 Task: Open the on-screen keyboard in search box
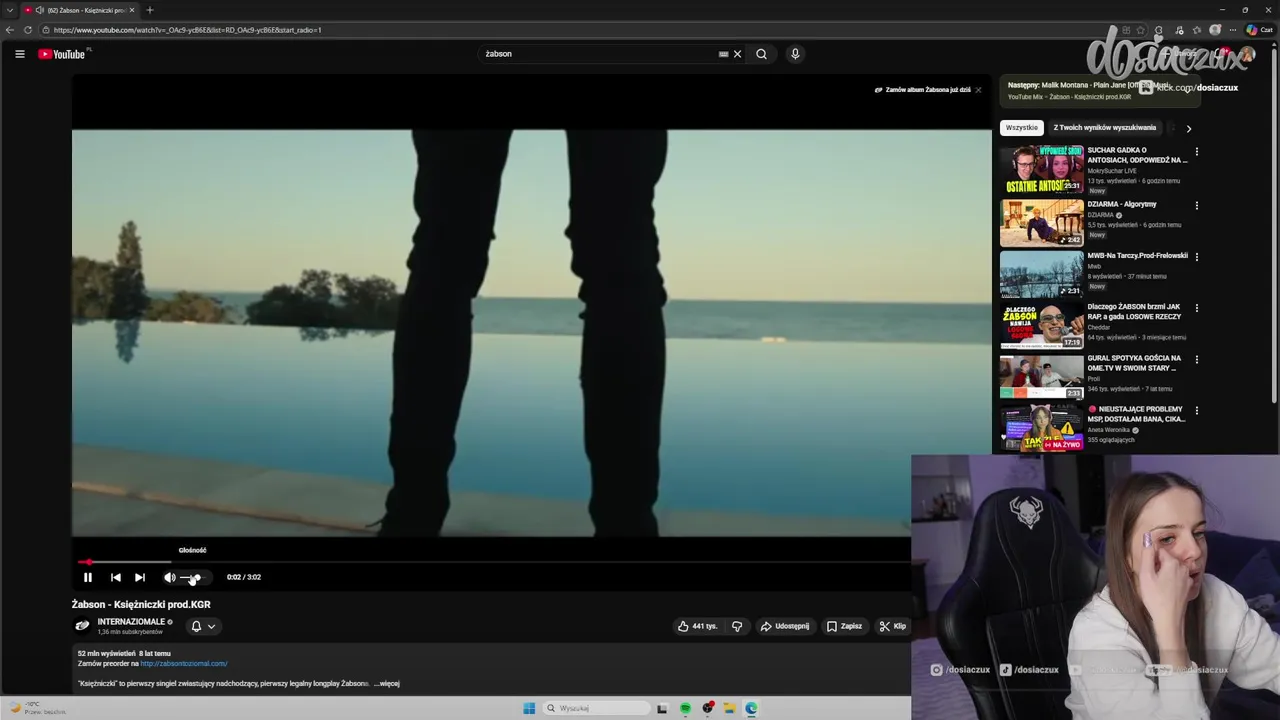coord(723,54)
